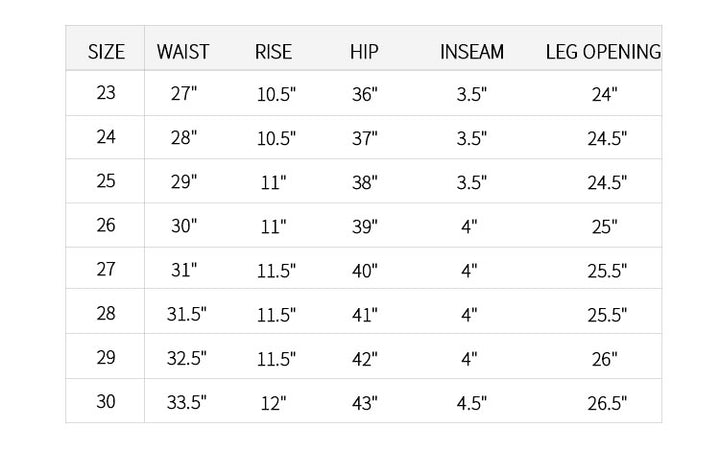Click the 4.5" inseam value
This screenshot has height=451, width=720.
click(x=471, y=403)
